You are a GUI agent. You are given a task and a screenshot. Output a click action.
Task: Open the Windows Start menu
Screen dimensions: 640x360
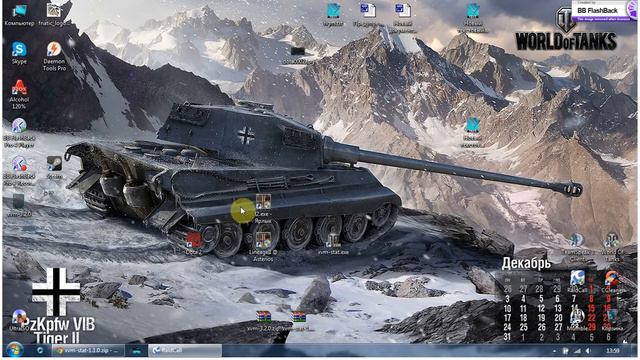14,350
